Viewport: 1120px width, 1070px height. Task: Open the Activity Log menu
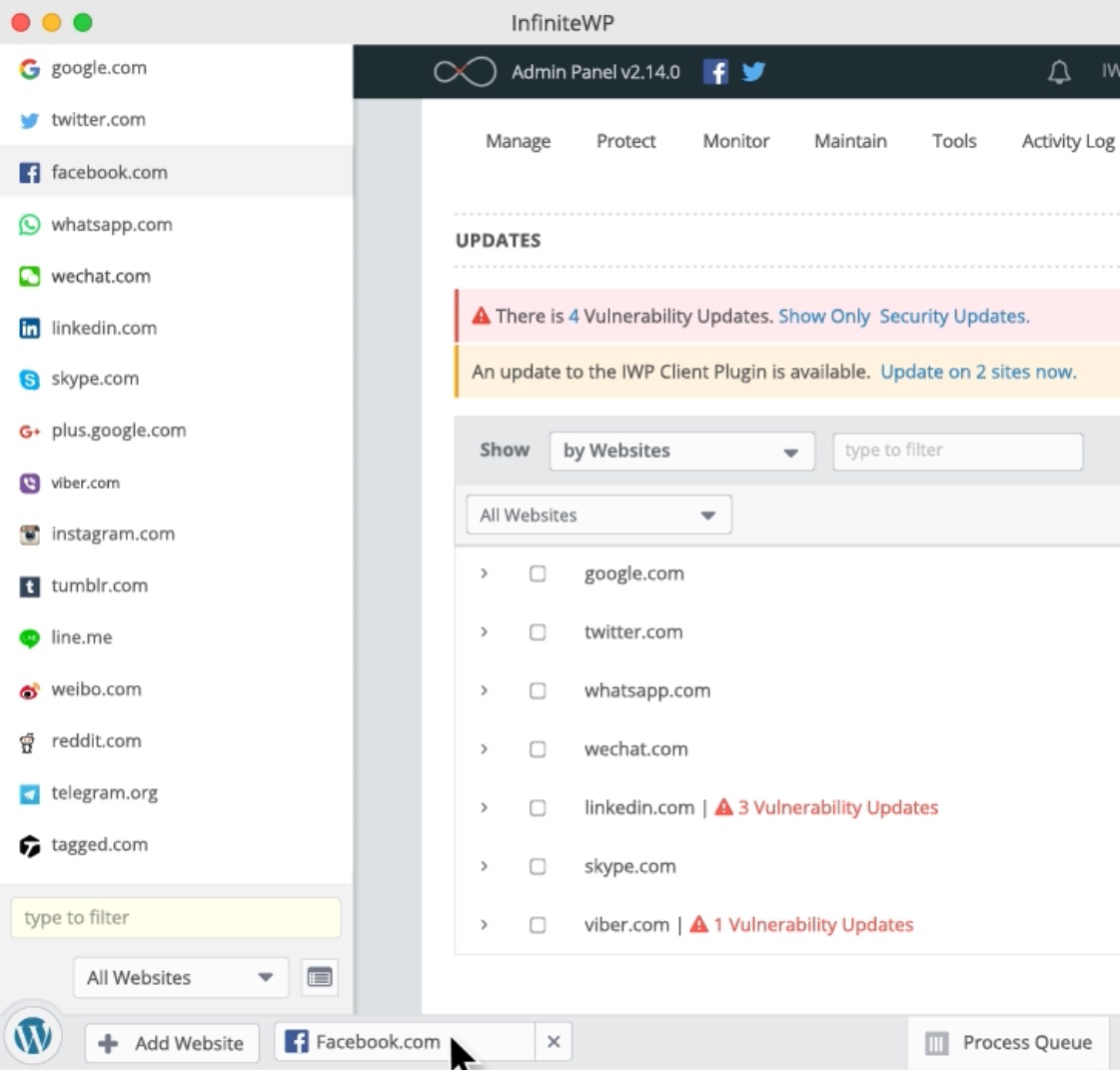pyautogui.click(x=1068, y=142)
